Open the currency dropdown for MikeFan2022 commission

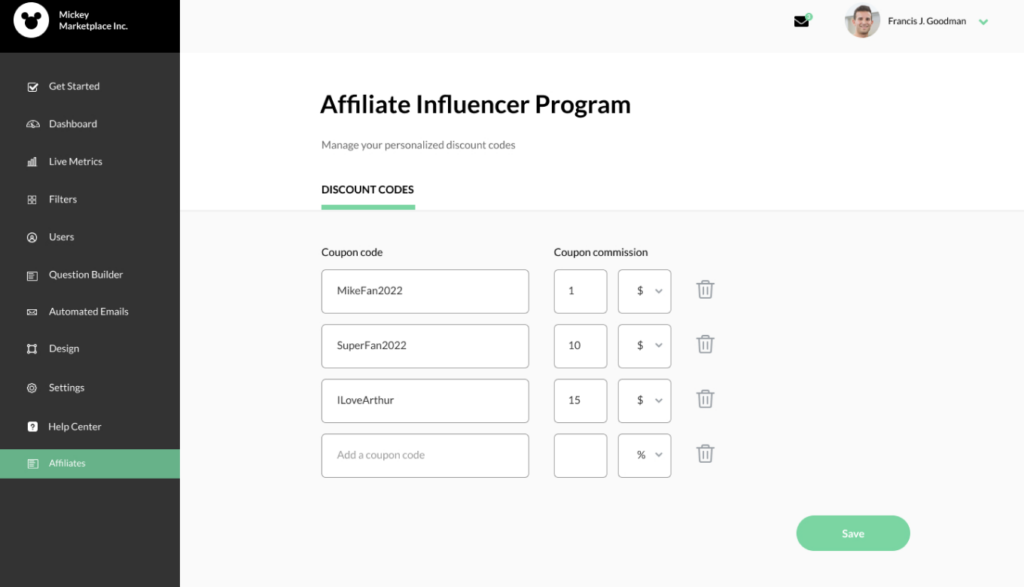pyautogui.click(x=644, y=290)
